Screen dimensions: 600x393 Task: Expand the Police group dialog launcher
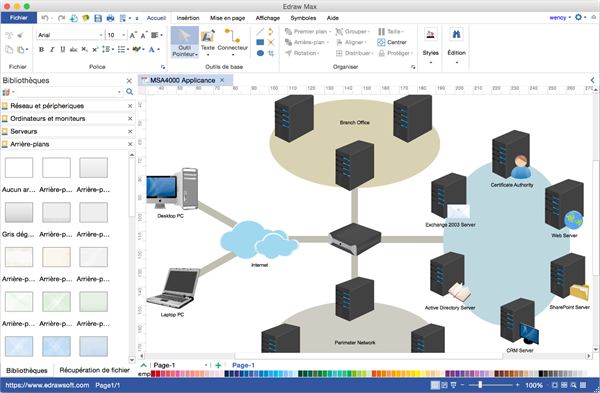(x=163, y=67)
